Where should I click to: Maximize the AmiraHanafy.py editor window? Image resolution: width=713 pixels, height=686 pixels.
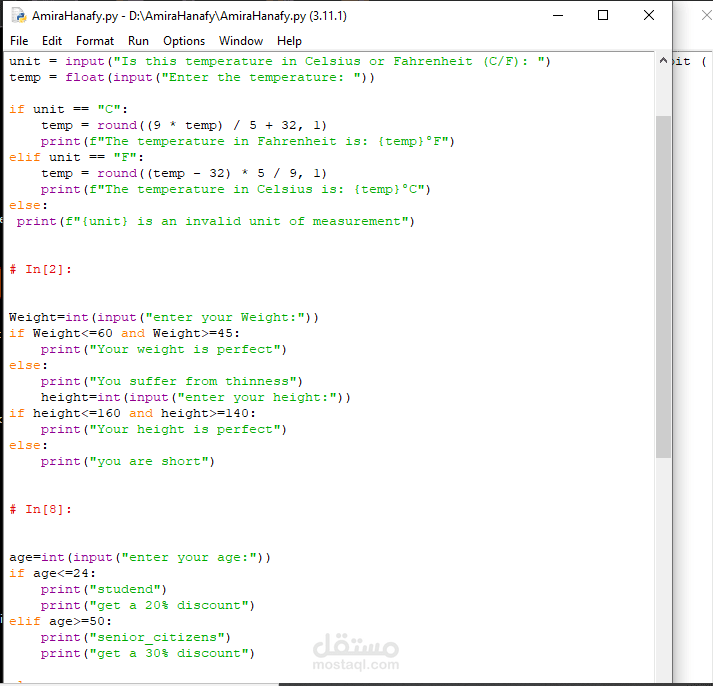pos(603,15)
